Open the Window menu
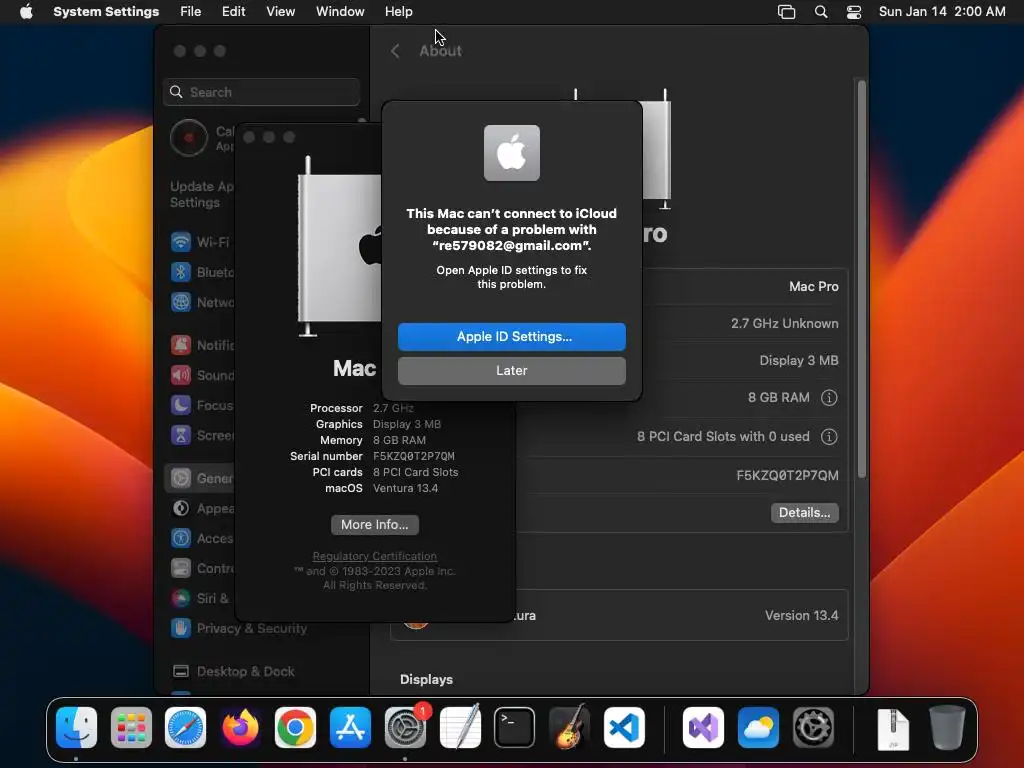Viewport: 1024px width, 768px height. [x=340, y=12]
